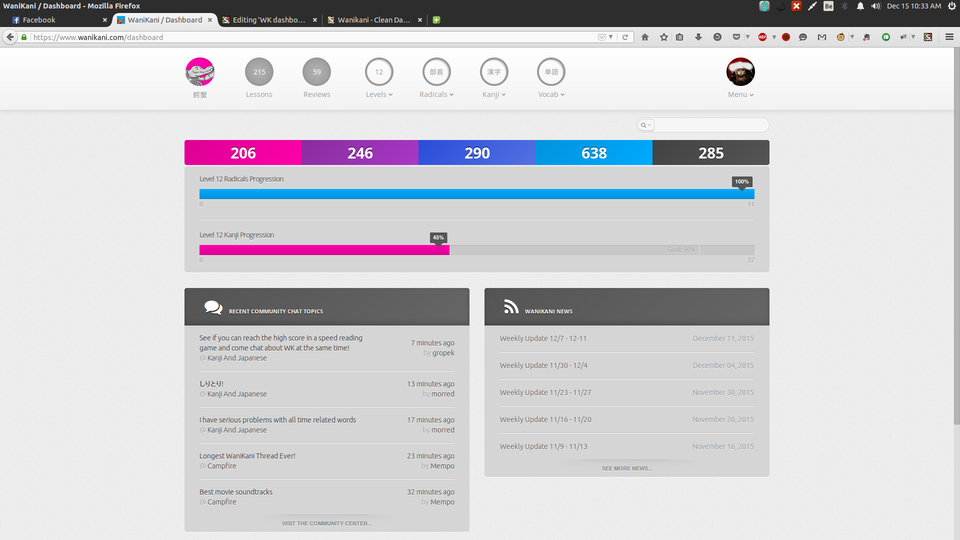Click the green circle extension icon
The height and width of the screenshot is (540, 960).
click(885, 37)
